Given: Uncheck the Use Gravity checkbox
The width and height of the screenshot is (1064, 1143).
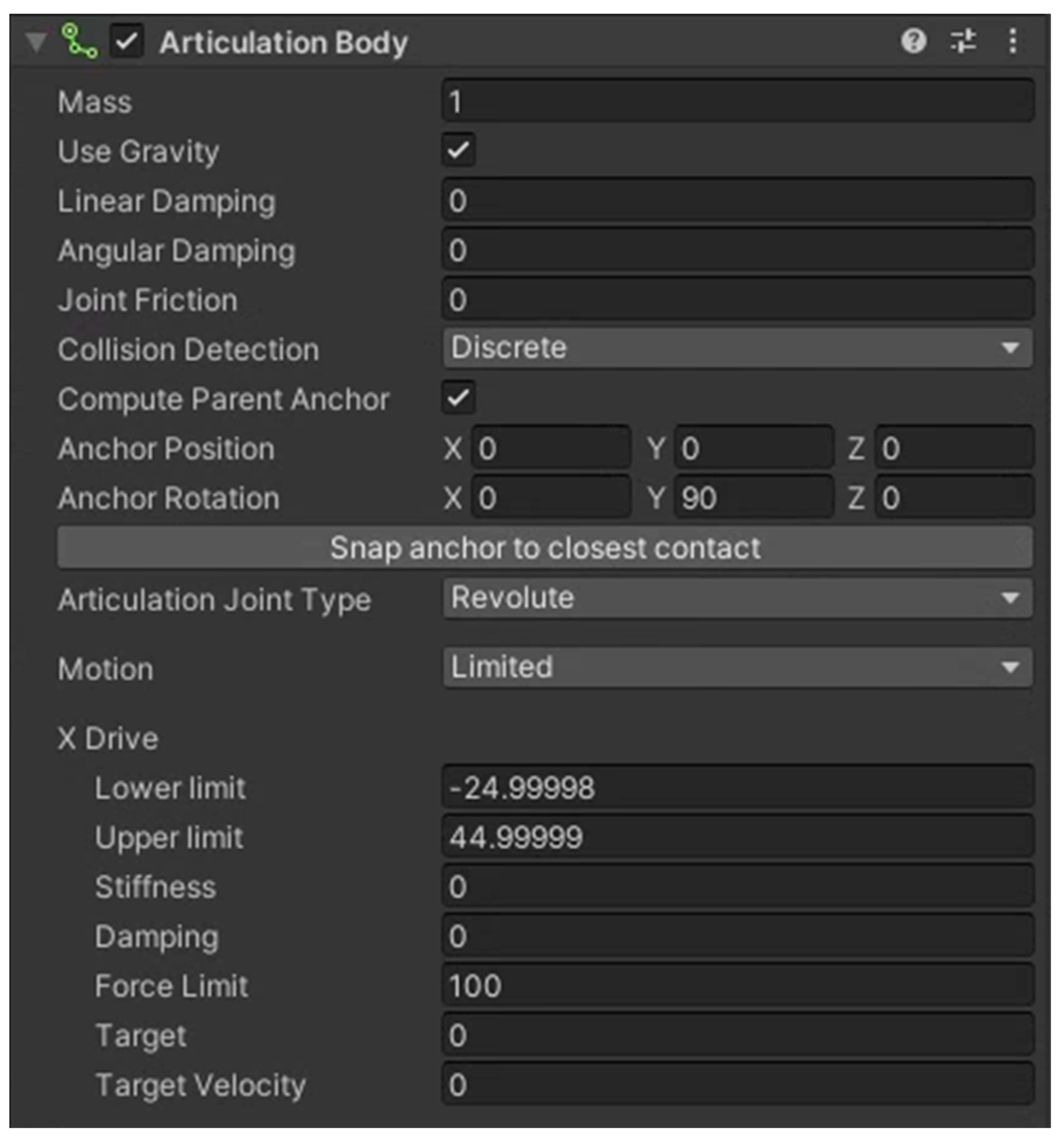Looking at the screenshot, I should pos(458,150).
